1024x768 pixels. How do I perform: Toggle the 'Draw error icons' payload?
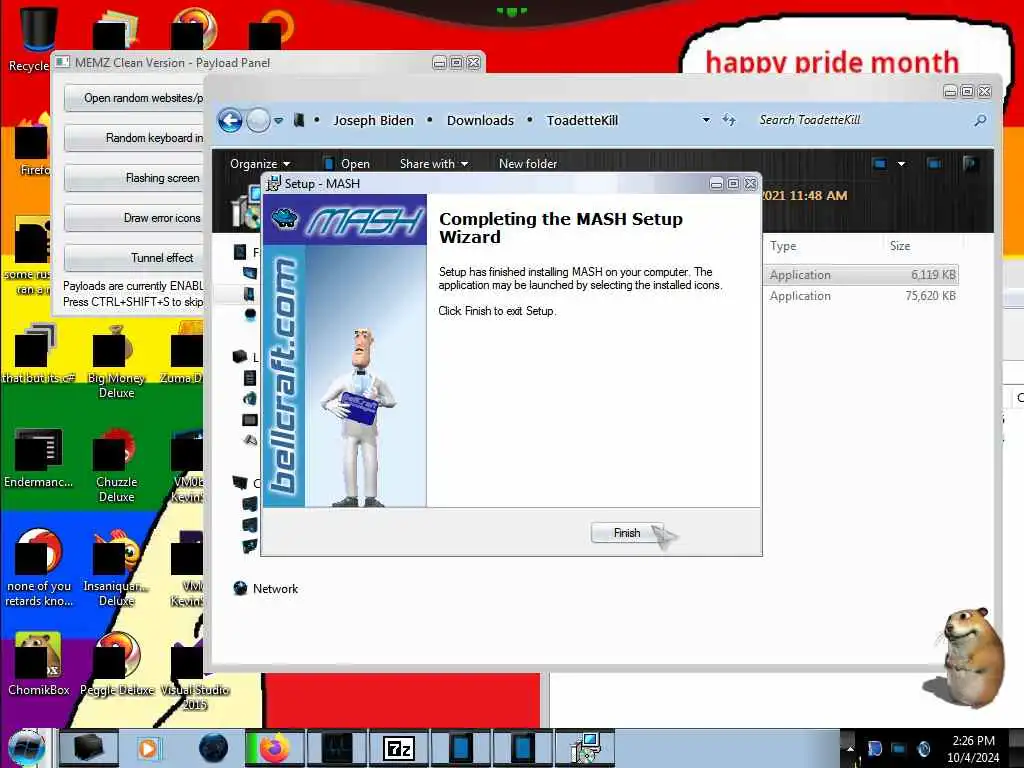click(135, 217)
